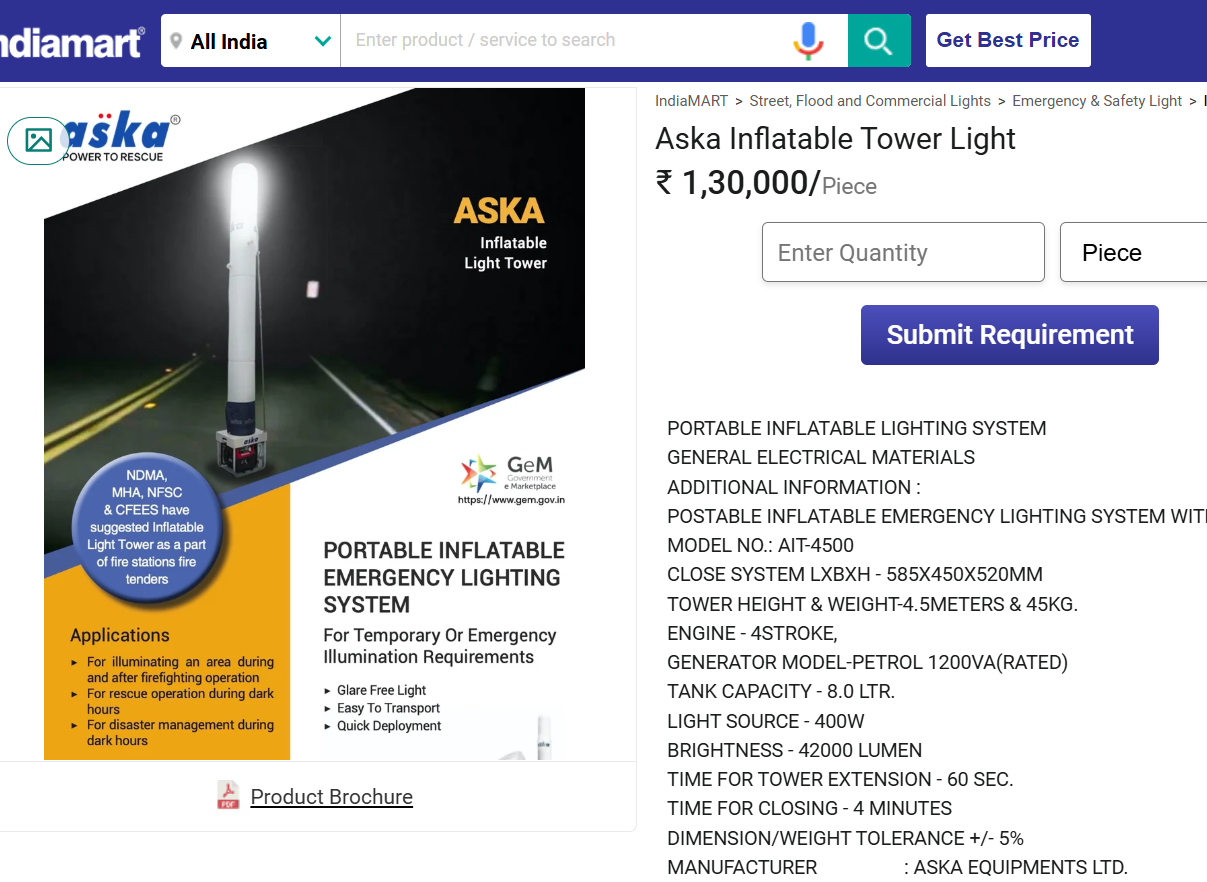This screenshot has height=882, width=1207.
Task: Select the GENERAL ELECTRICAL MATERIALS line
Action: [821, 458]
